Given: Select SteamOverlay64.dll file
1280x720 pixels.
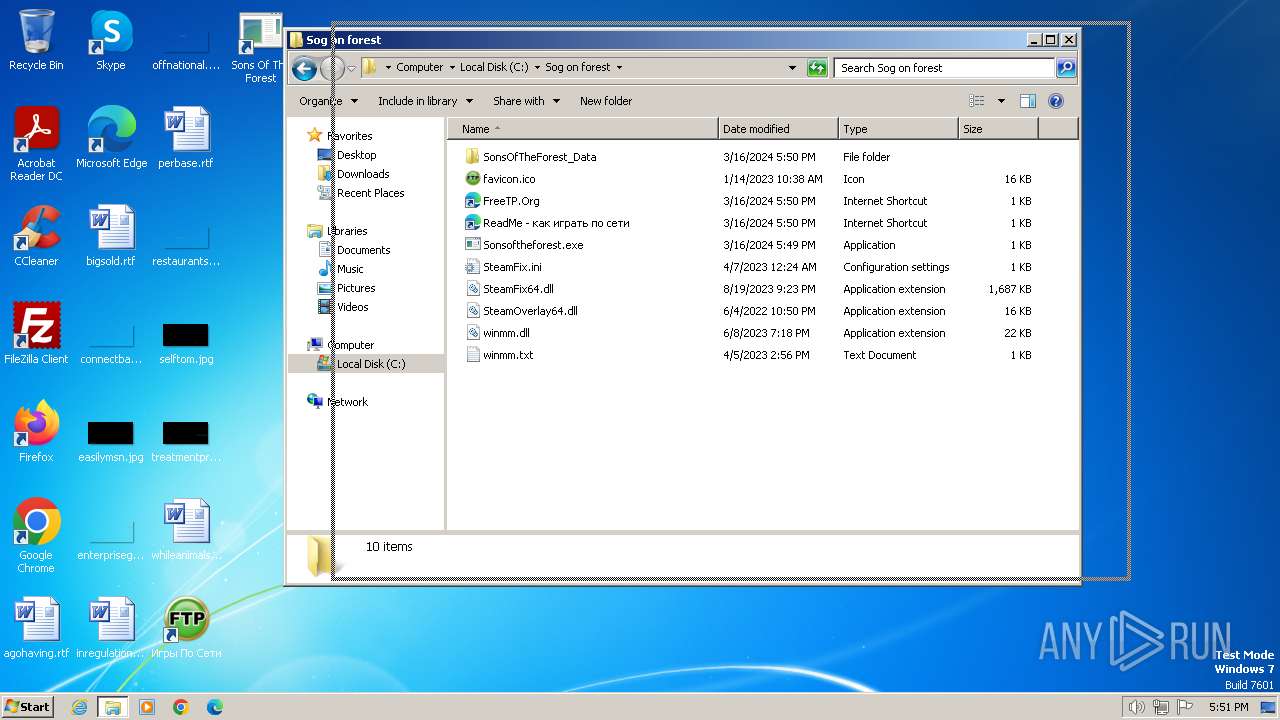Looking at the screenshot, I should click(x=521, y=311).
